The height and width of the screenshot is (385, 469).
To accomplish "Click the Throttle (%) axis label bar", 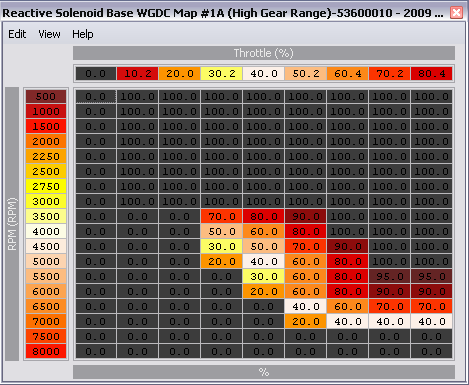I will (x=264, y=53).
